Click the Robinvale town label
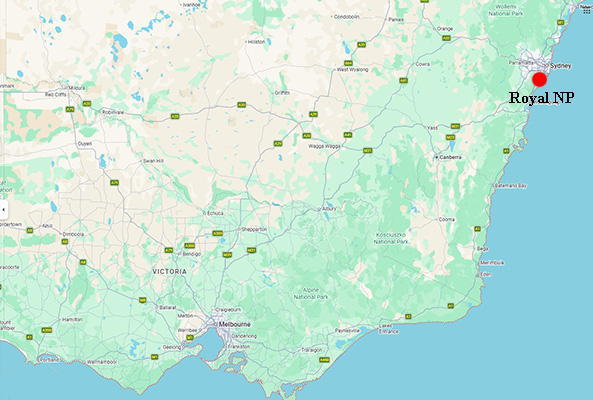Image resolution: width=593 pixels, height=400 pixels. coord(113,112)
